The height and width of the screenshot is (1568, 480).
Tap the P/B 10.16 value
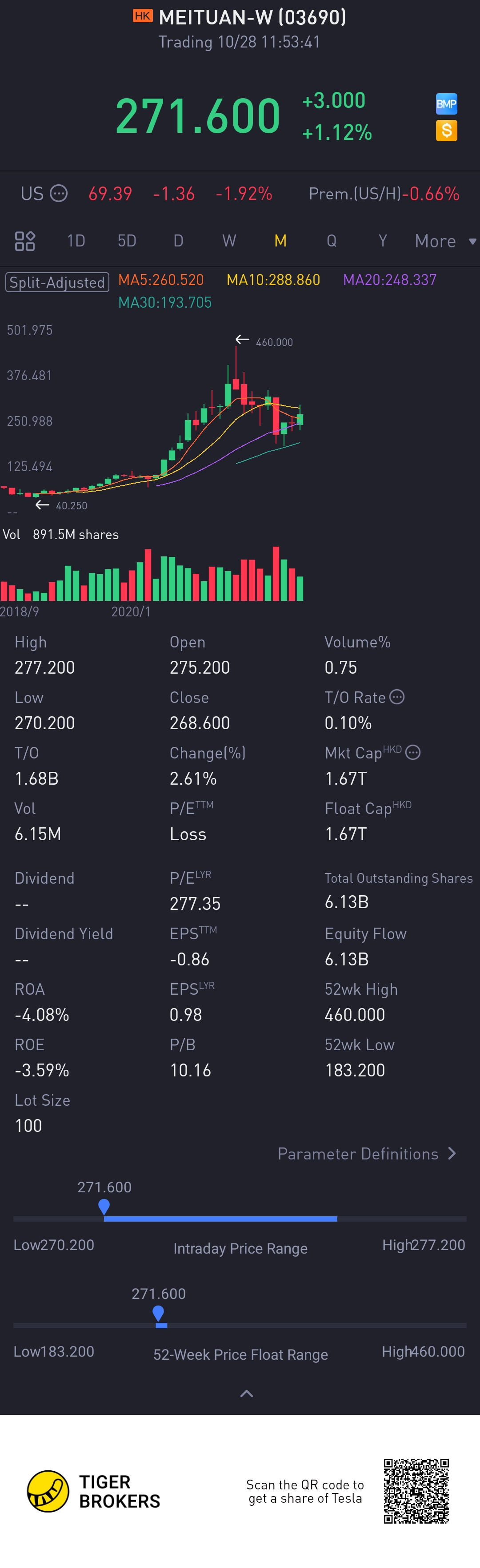pos(190,1070)
